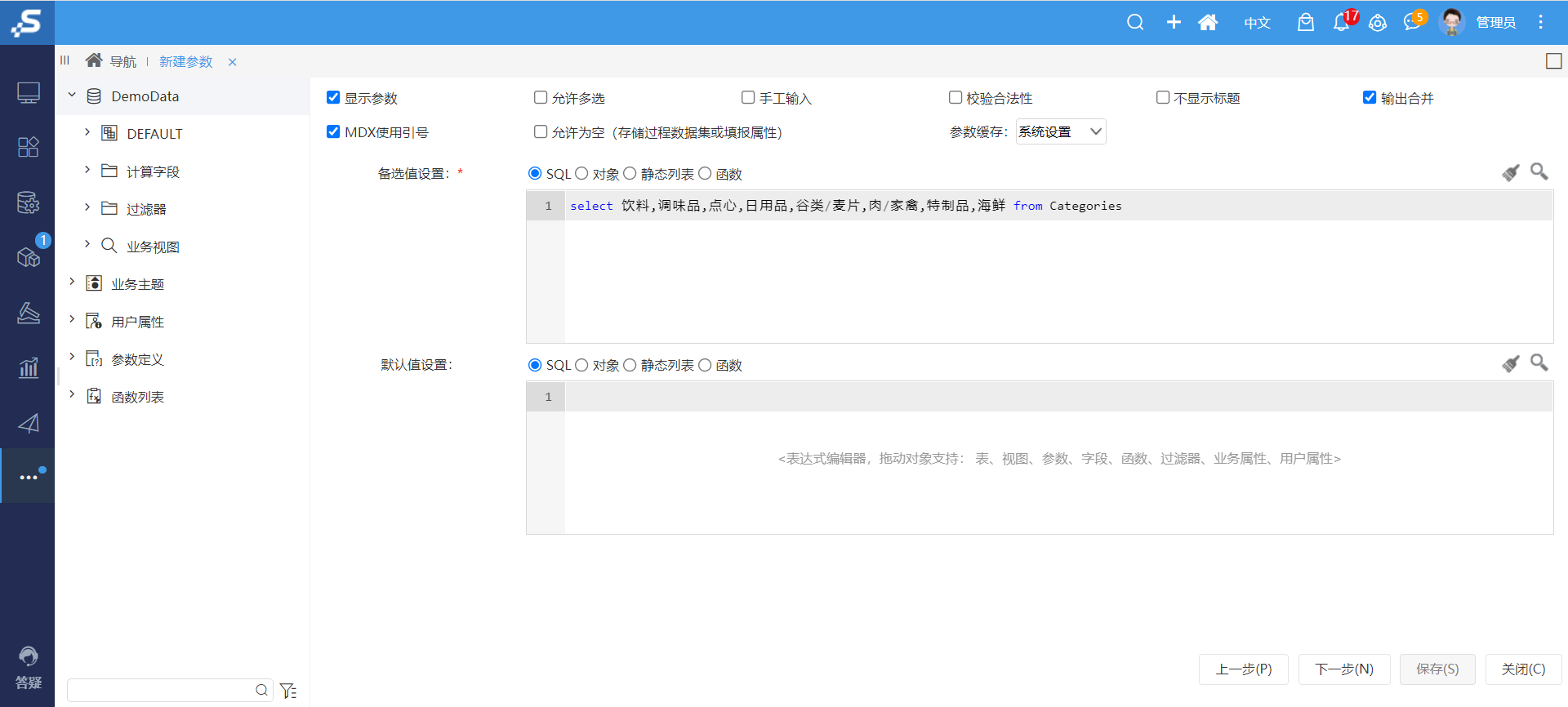
Task: Open the shopping bag store icon
Action: (x=1306, y=22)
